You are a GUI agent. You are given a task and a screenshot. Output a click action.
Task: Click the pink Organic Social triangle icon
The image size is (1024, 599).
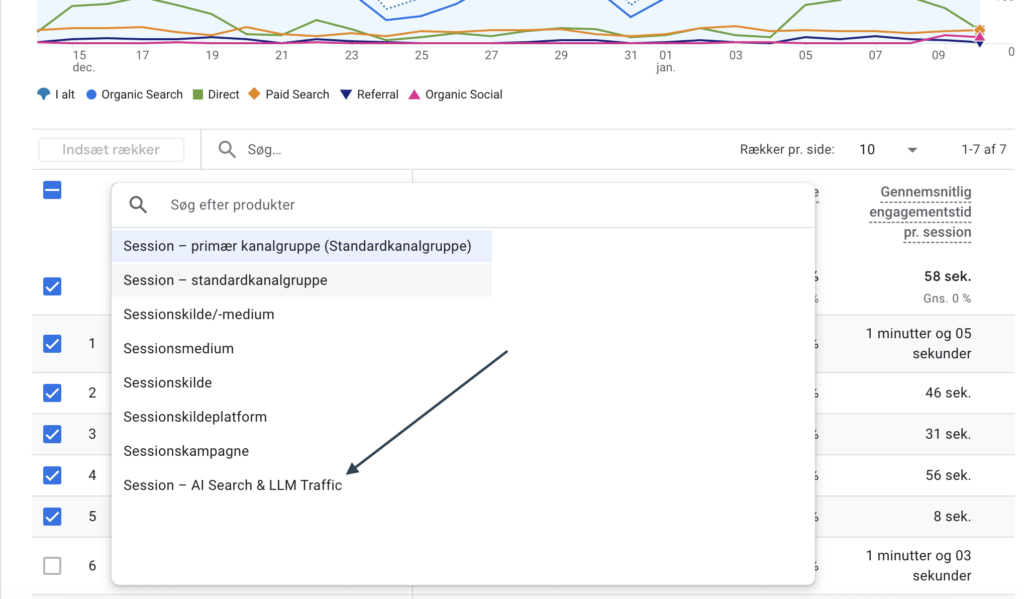pos(414,95)
